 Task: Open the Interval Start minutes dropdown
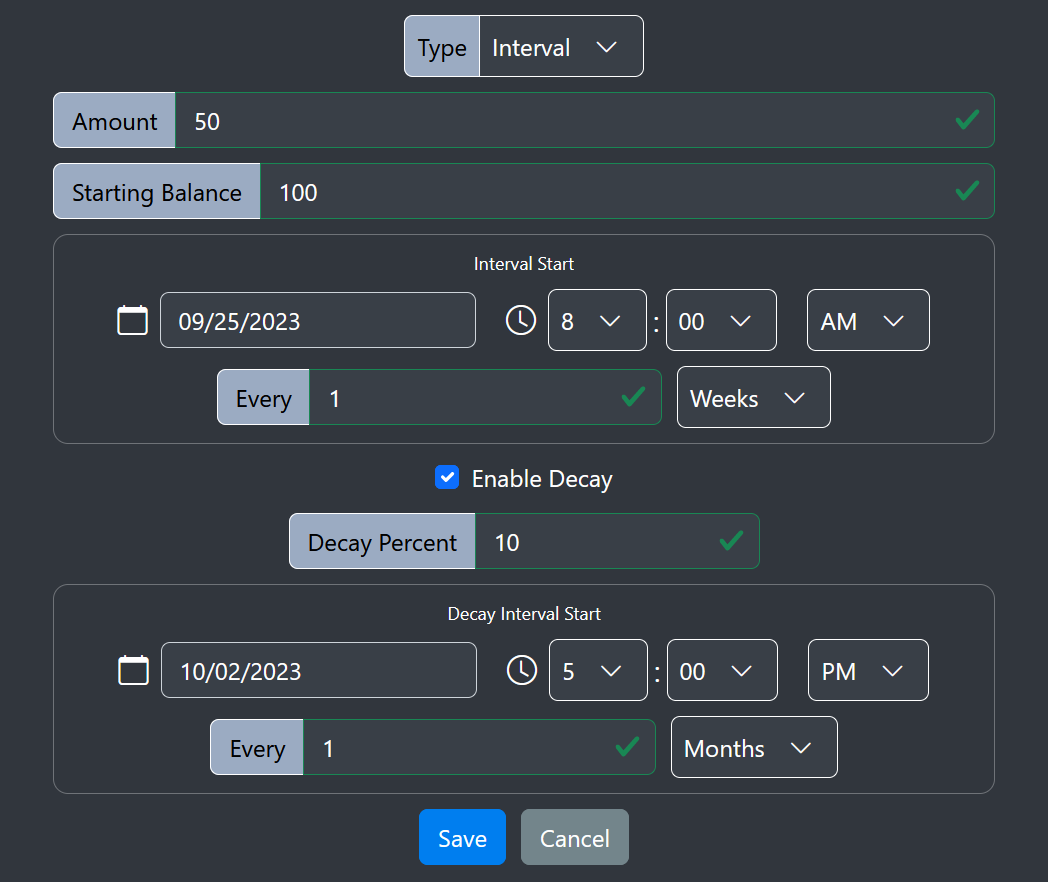[x=721, y=320]
